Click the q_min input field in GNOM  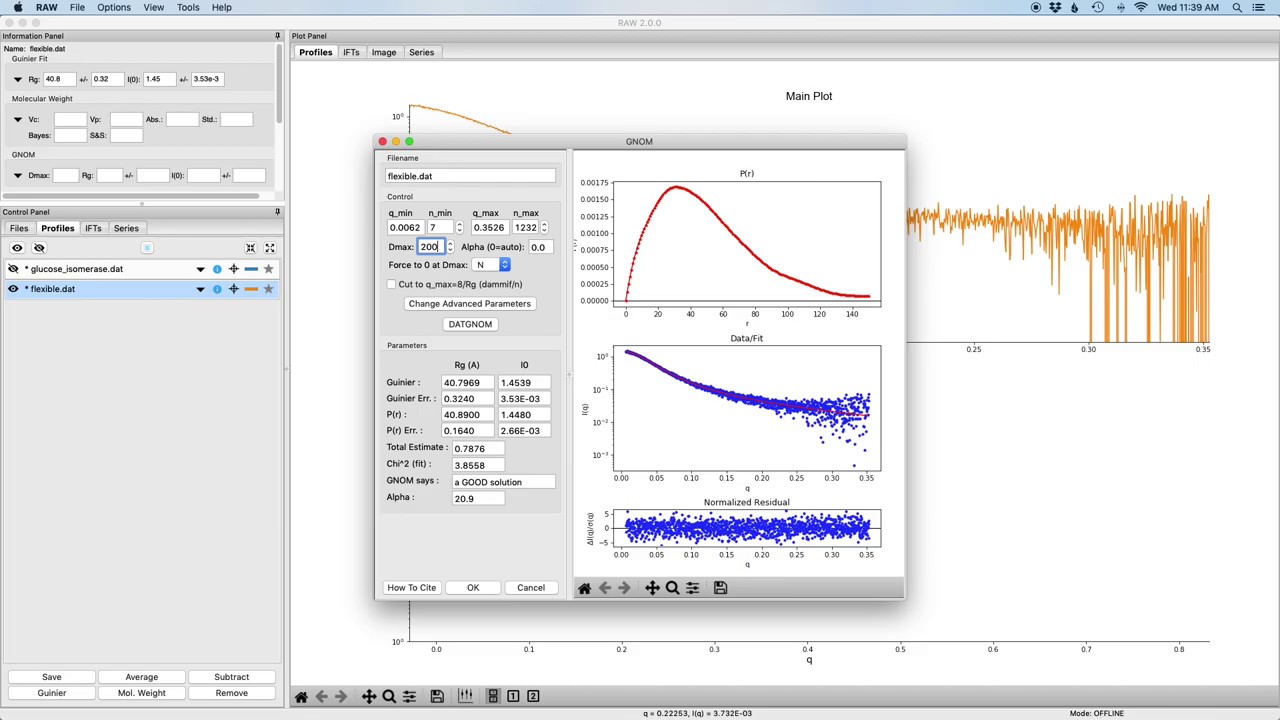405,227
